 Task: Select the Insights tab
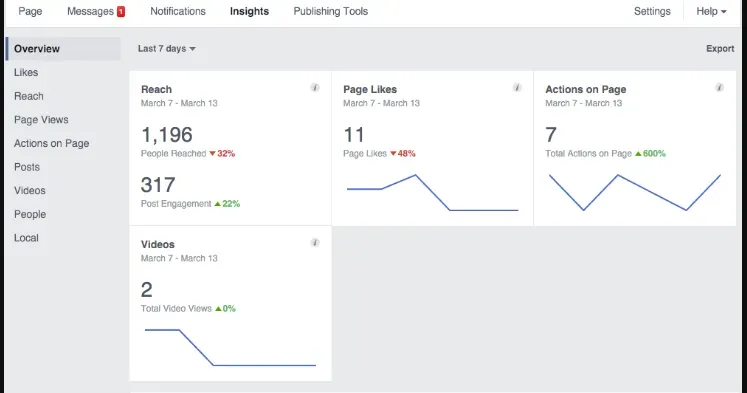[x=249, y=11]
